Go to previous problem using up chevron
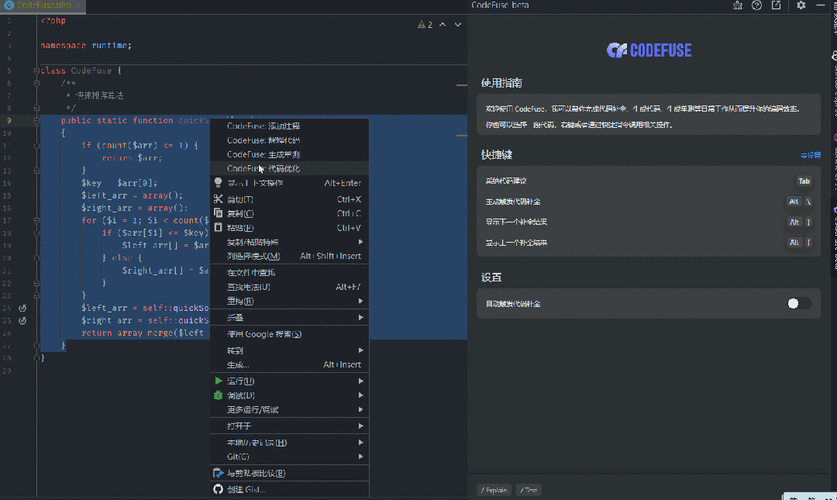The image size is (837, 500). (x=443, y=25)
